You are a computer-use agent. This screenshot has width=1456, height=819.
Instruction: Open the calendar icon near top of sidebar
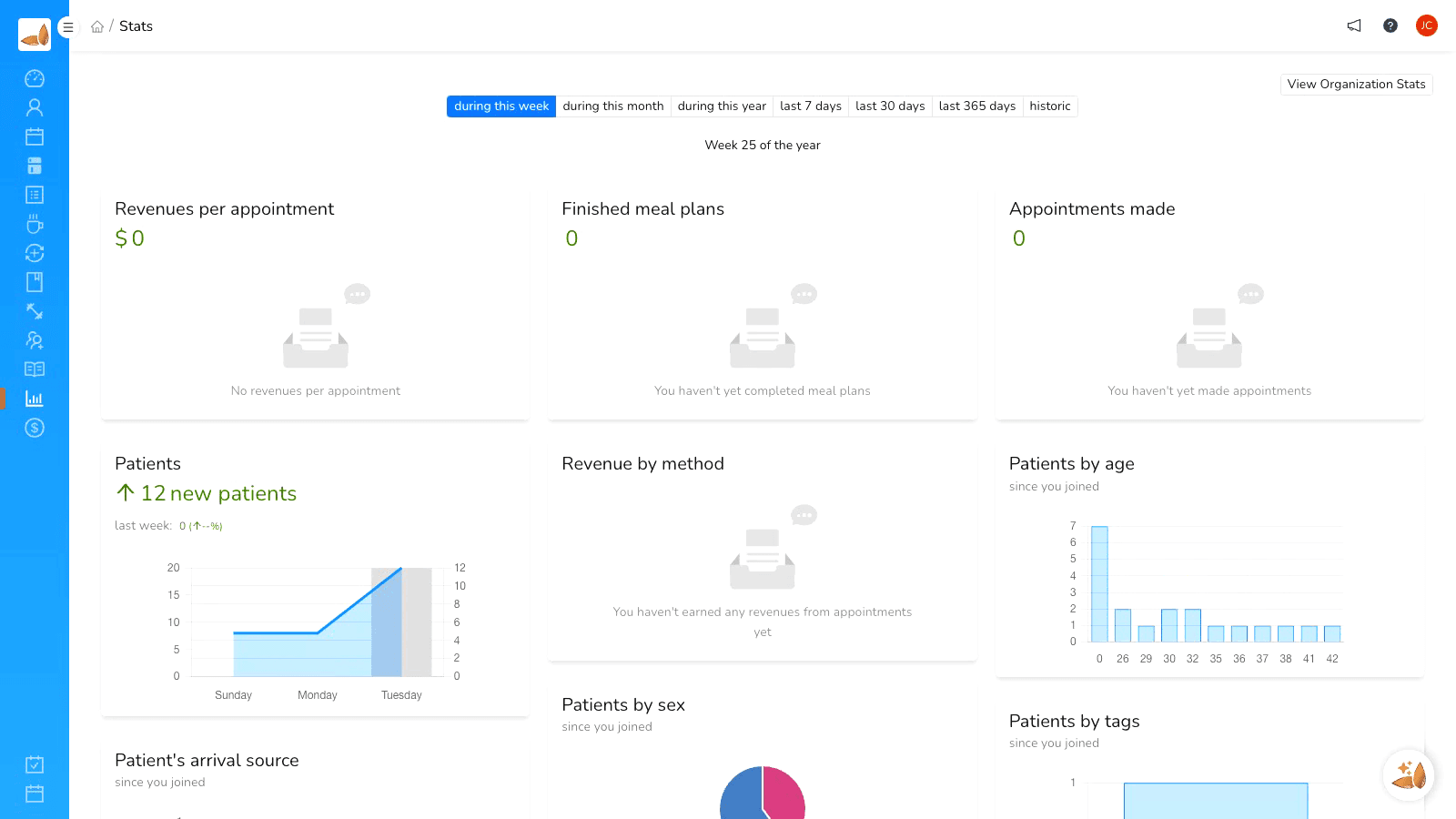coord(35,136)
